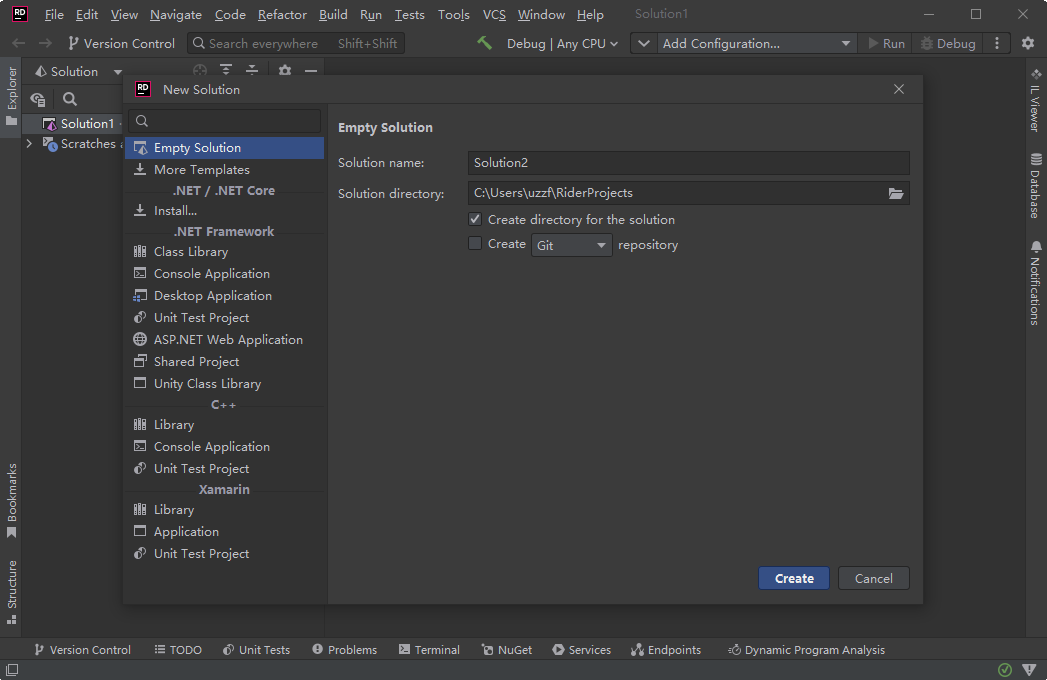Image resolution: width=1047 pixels, height=680 pixels.
Task: Open the Build menu
Action: click(333, 15)
